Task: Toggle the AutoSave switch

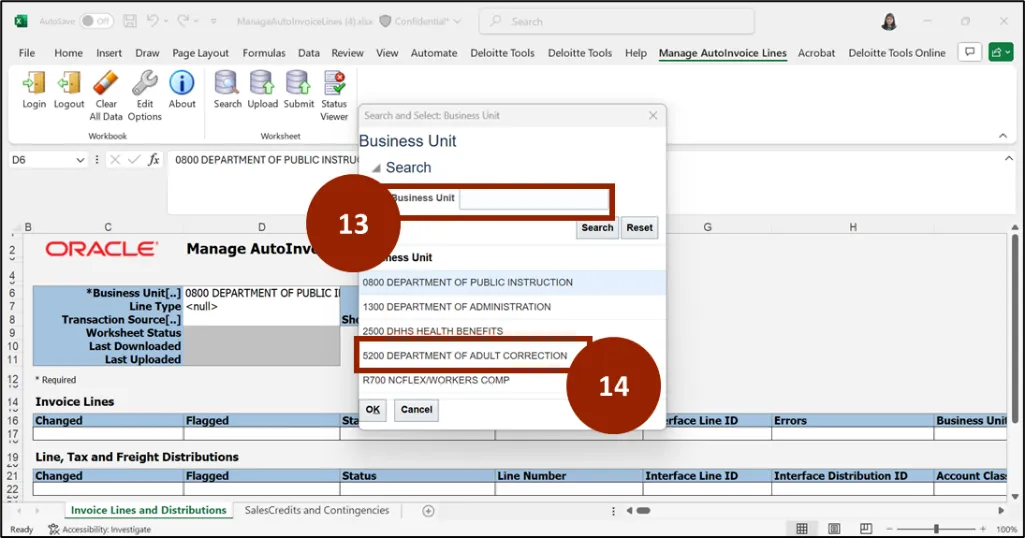Action: [96, 21]
